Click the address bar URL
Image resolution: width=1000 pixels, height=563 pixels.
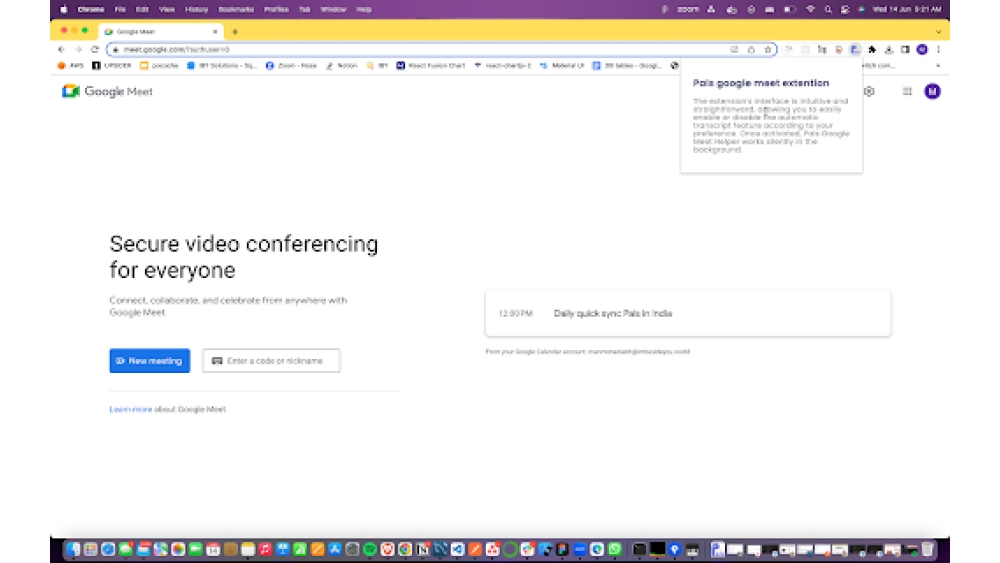pos(177,49)
